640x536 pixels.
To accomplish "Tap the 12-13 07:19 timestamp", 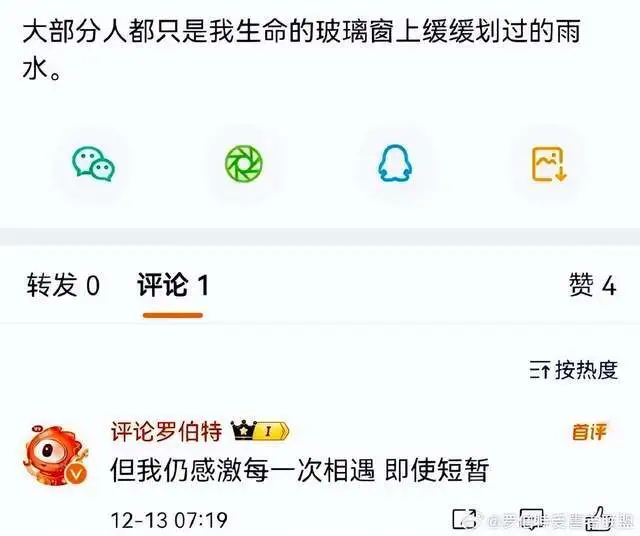I will 169,520.
